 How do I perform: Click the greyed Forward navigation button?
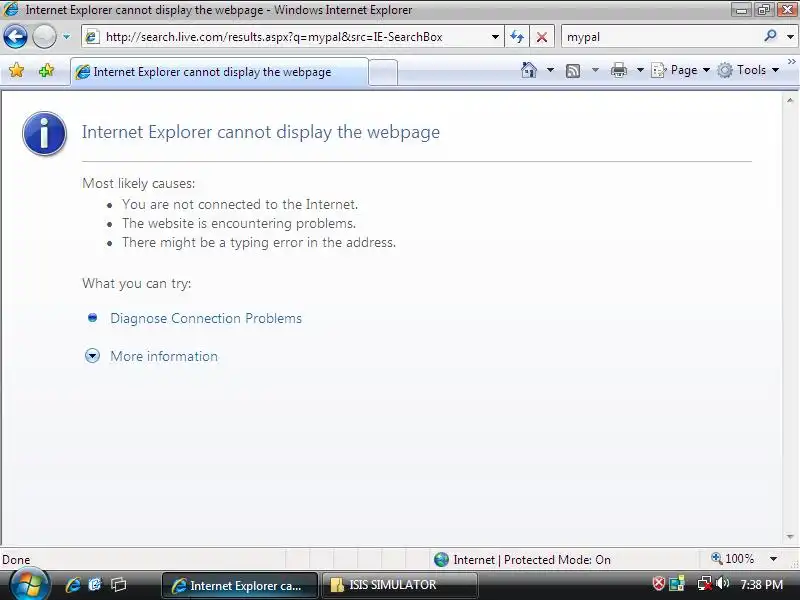[x=44, y=37]
